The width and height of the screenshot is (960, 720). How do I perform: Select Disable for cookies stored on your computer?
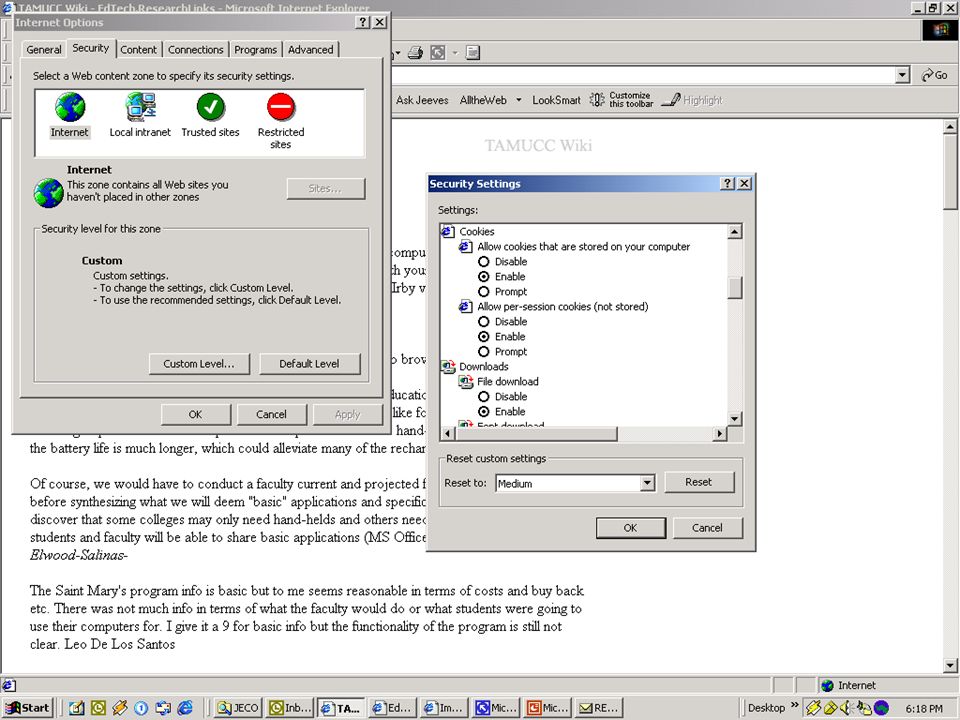[484, 261]
